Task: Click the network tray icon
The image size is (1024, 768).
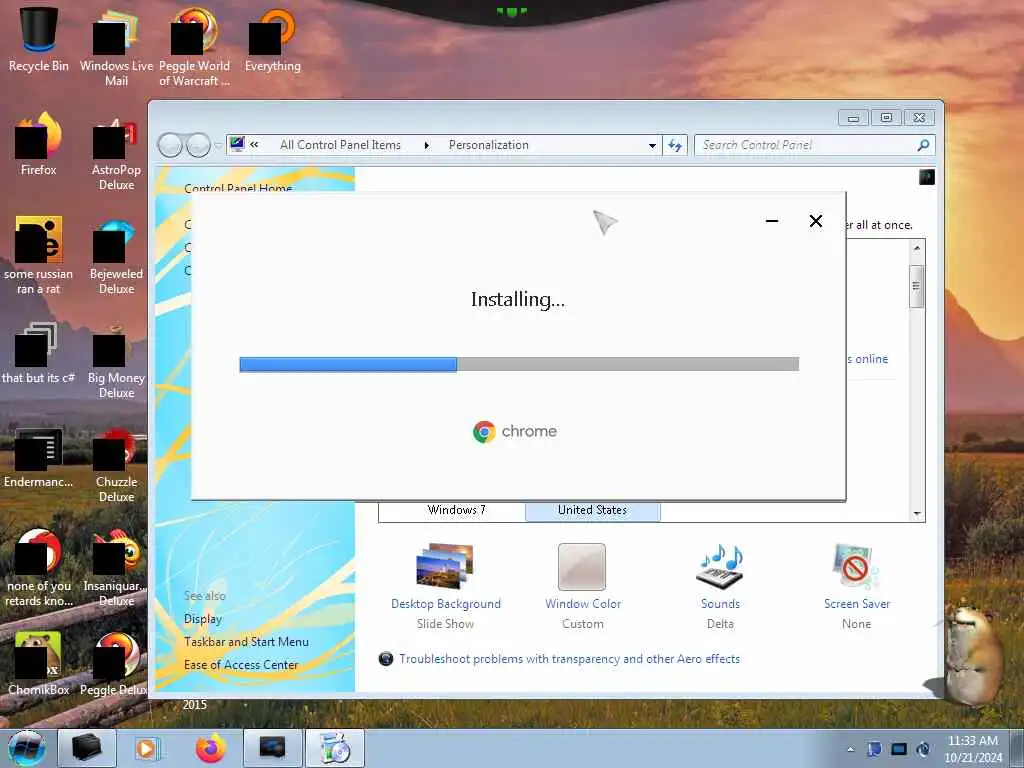Action: click(899, 749)
